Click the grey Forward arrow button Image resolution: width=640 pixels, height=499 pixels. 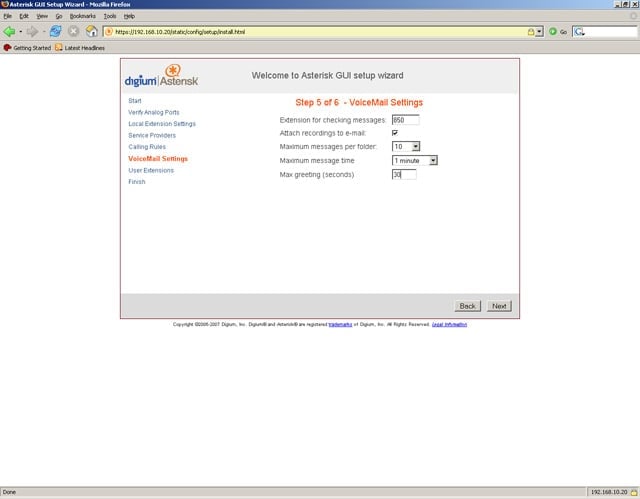coord(32,31)
